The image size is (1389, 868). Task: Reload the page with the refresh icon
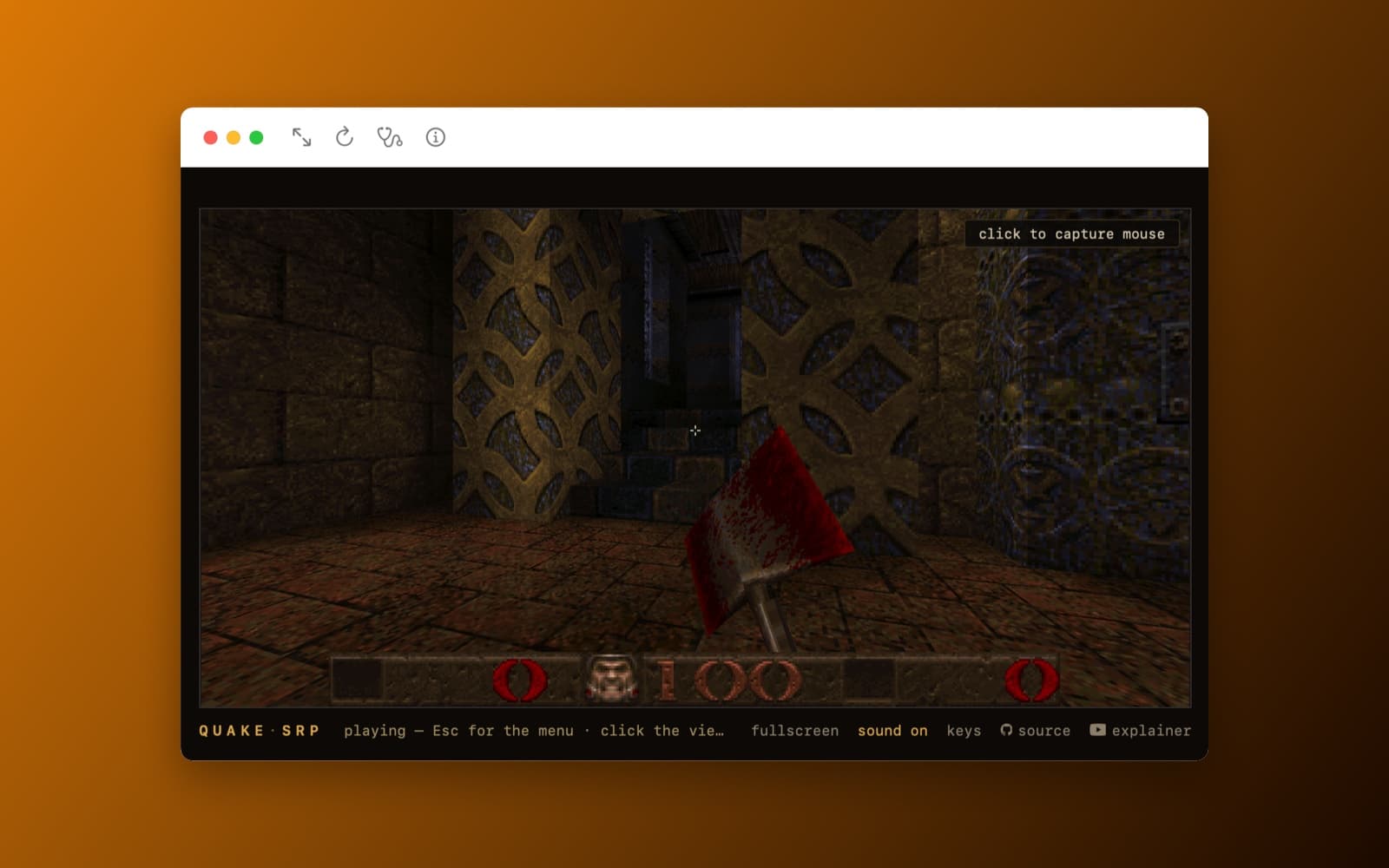point(345,137)
